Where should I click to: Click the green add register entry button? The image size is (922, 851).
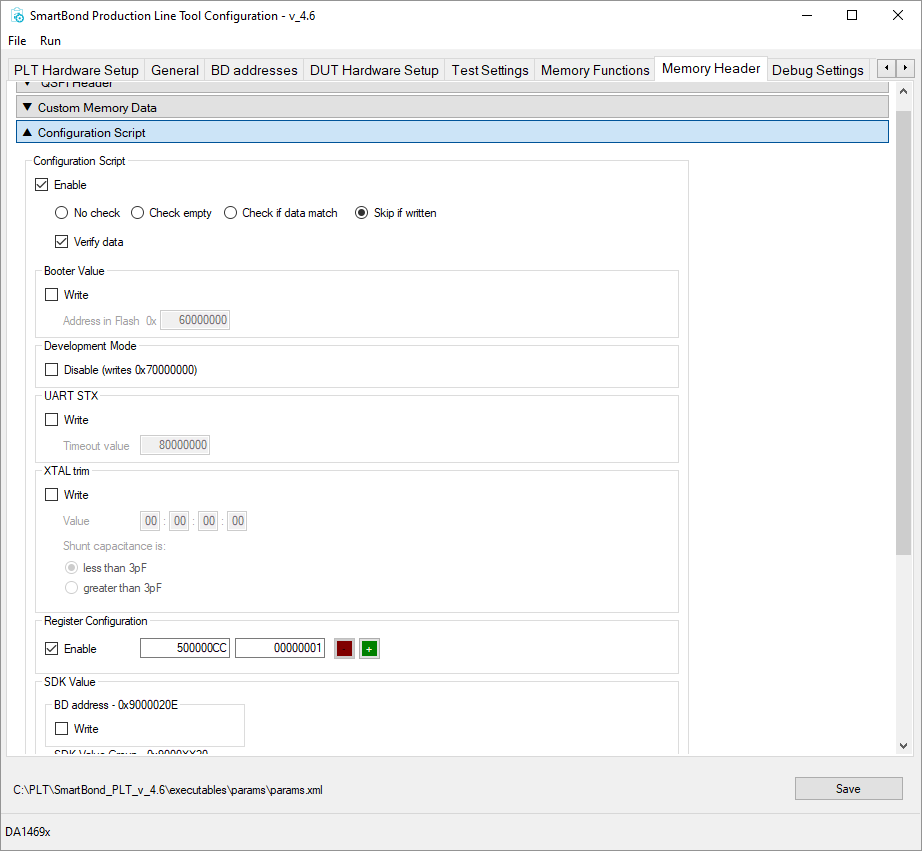coord(369,649)
